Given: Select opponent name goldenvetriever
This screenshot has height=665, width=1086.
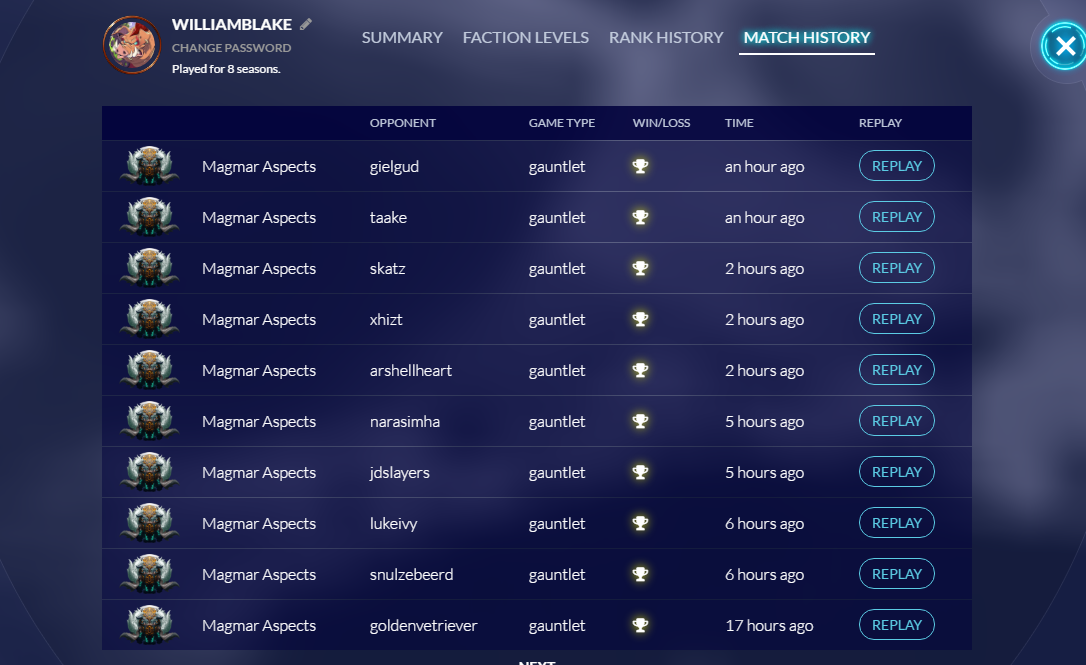Looking at the screenshot, I should [x=423, y=626].
